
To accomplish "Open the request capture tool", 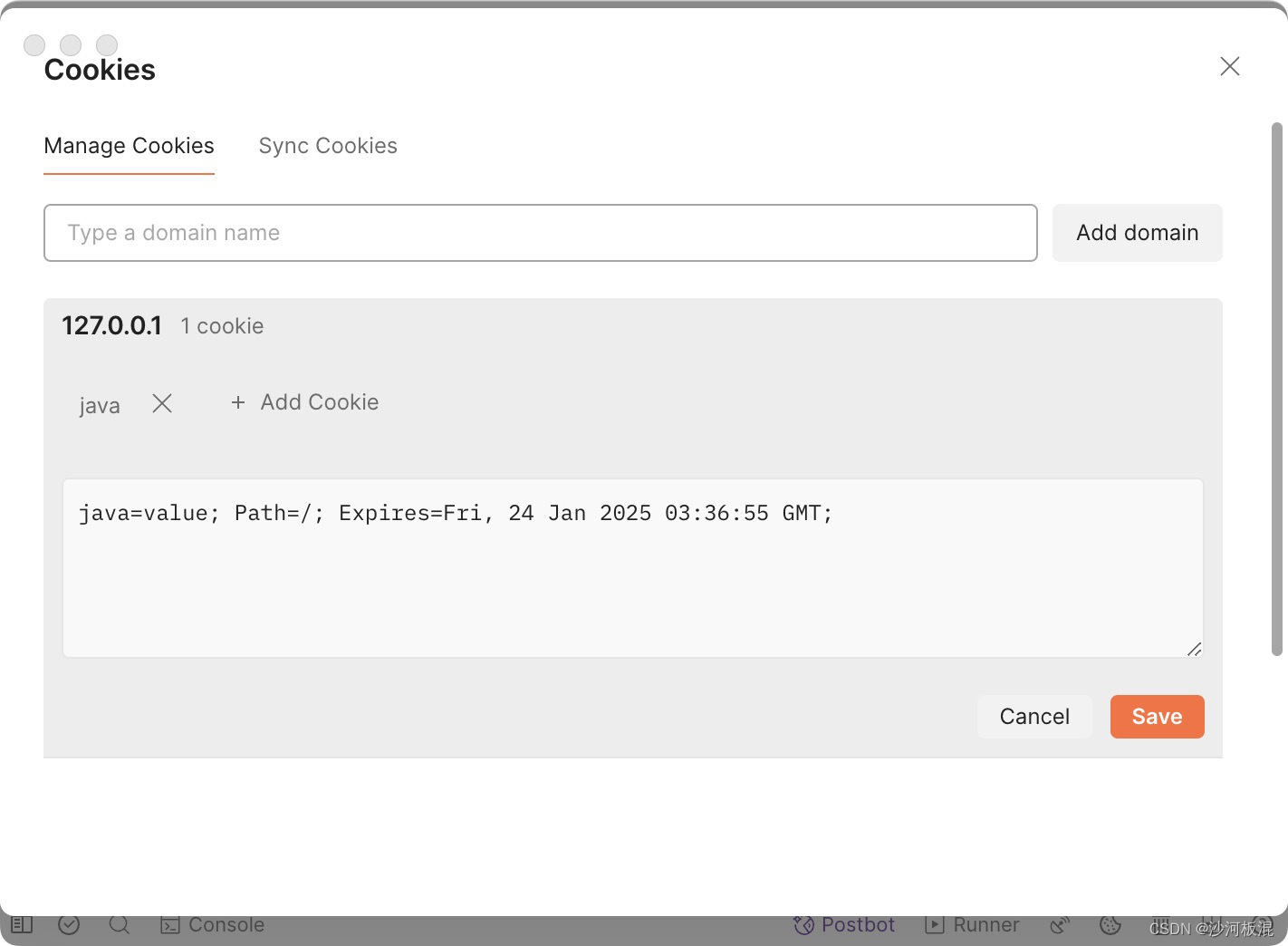I will tap(1060, 924).
